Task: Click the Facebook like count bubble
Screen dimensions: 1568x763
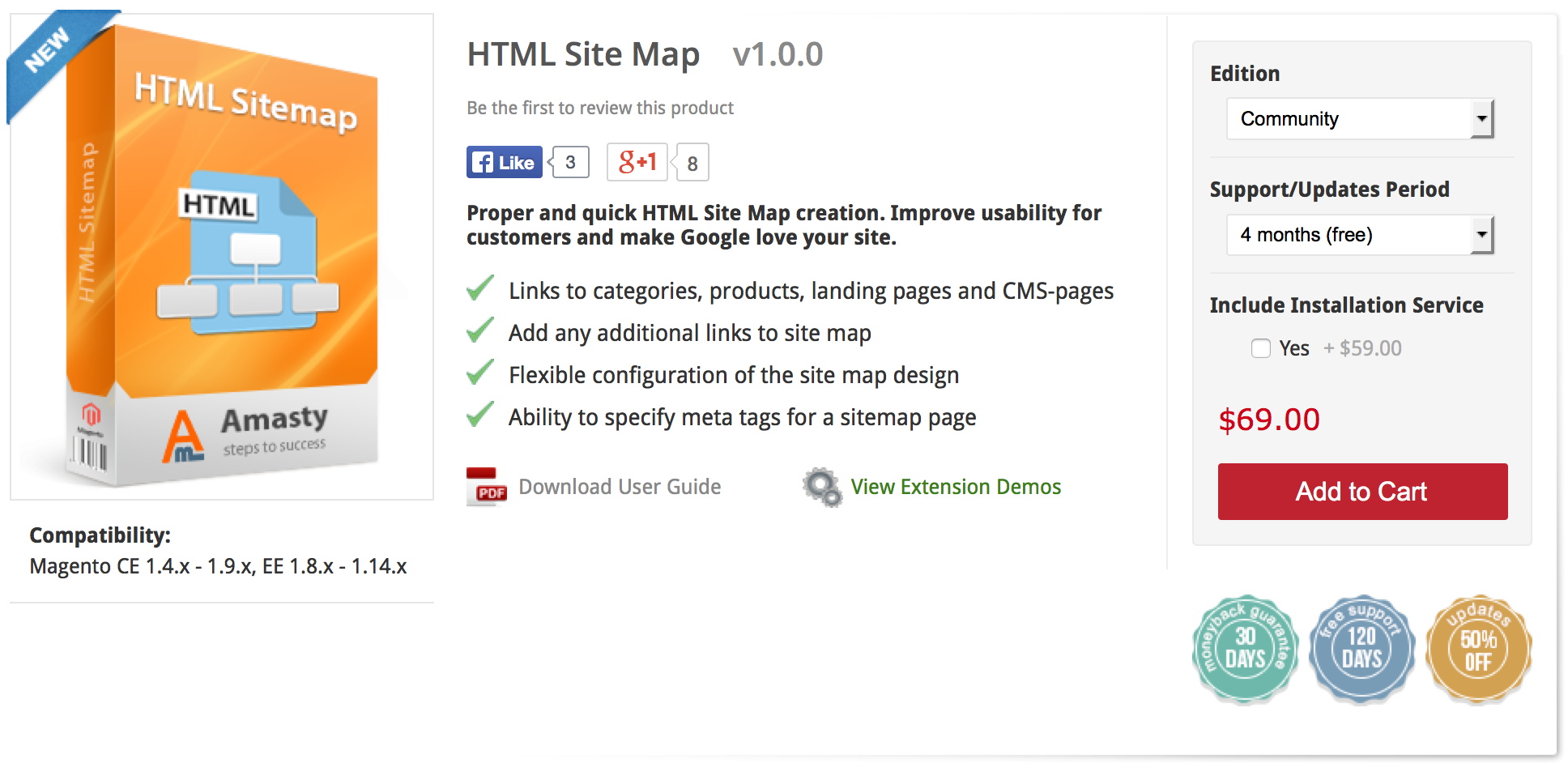Action: point(571,162)
